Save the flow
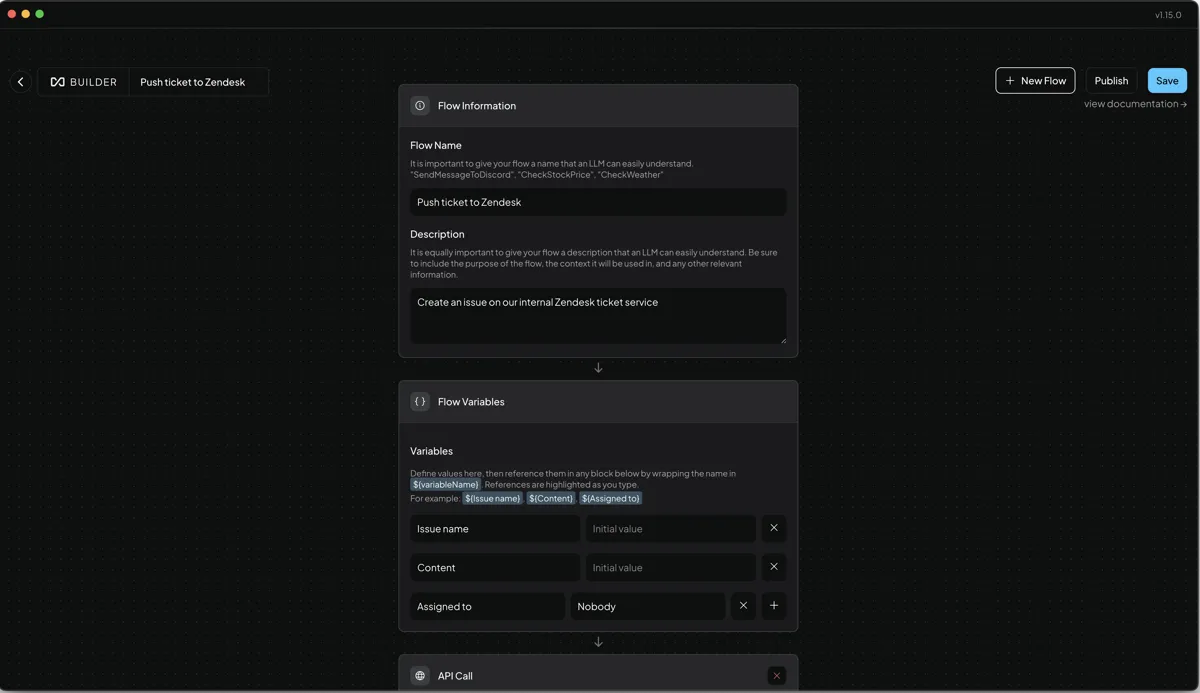The height and width of the screenshot is (693, 1200). pos(1167,81)
